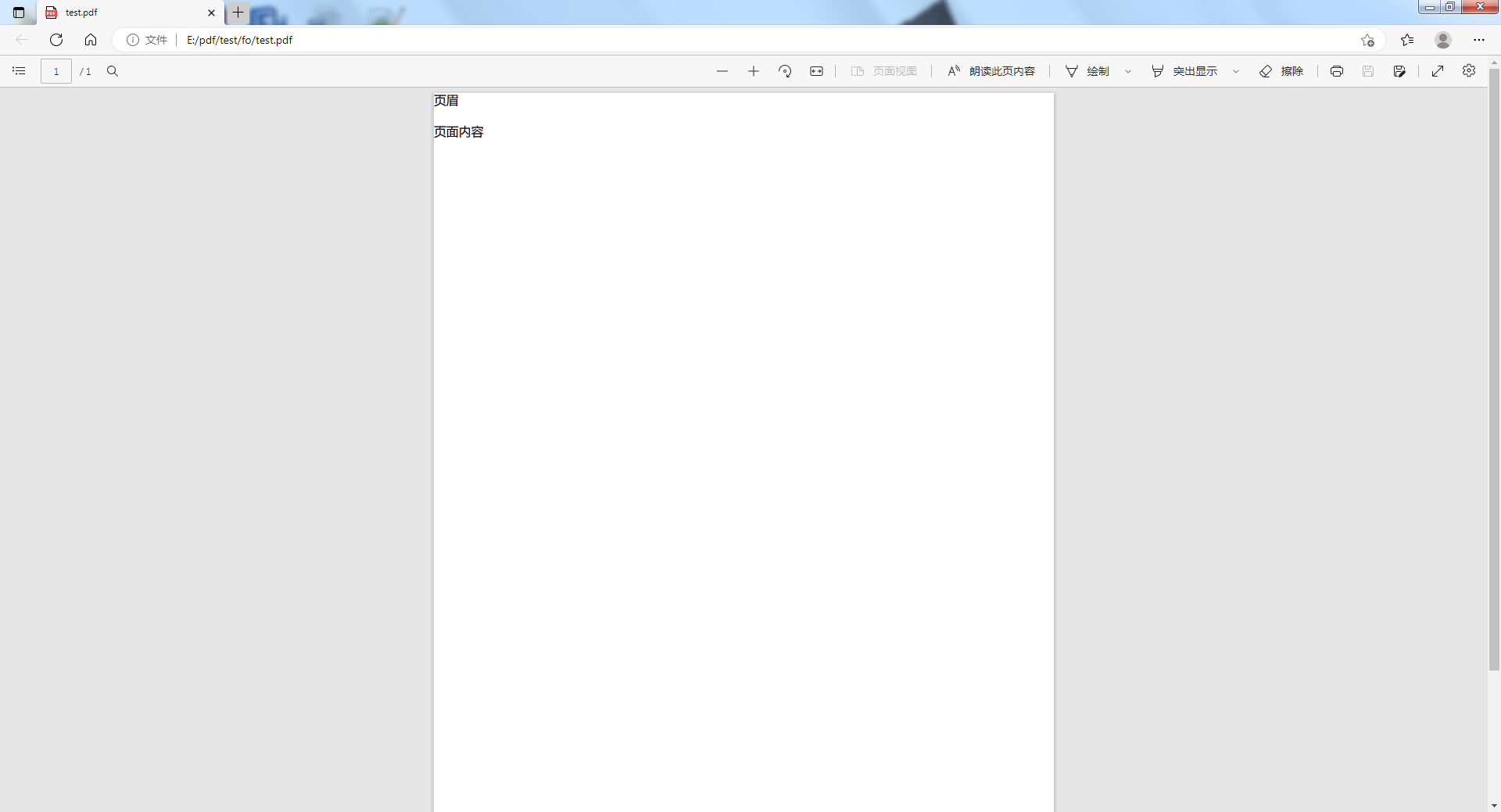Open the PDF table of contents sidebar

pyautogui.click(x=19, y=71)
